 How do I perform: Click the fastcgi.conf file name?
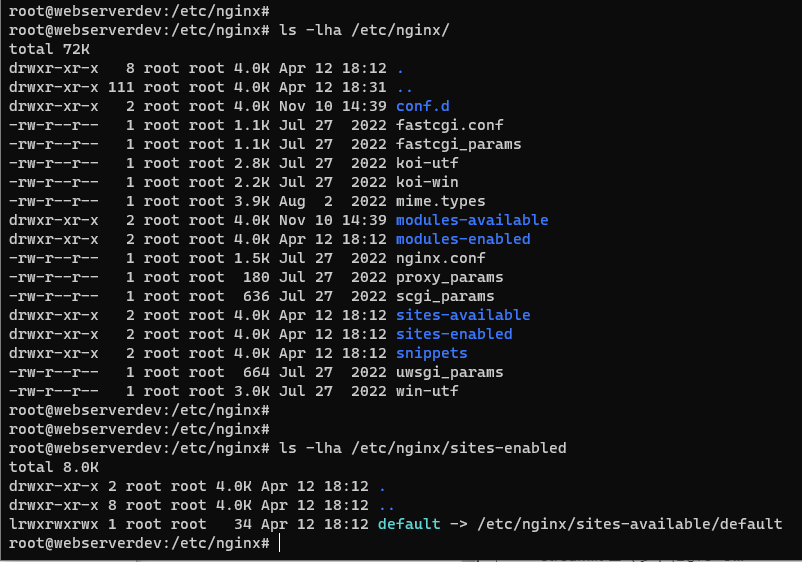(x=450, y=125)
